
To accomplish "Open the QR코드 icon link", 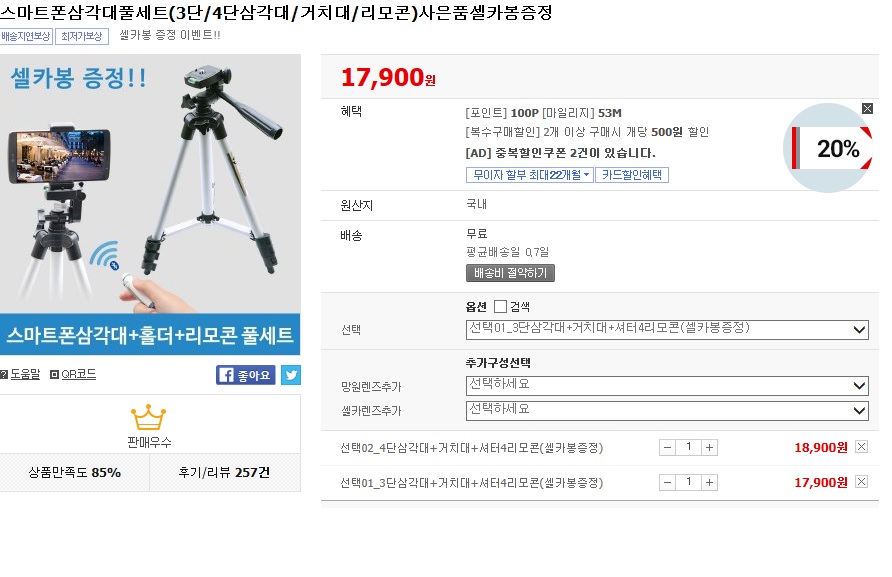I will (x=73, y=374).
